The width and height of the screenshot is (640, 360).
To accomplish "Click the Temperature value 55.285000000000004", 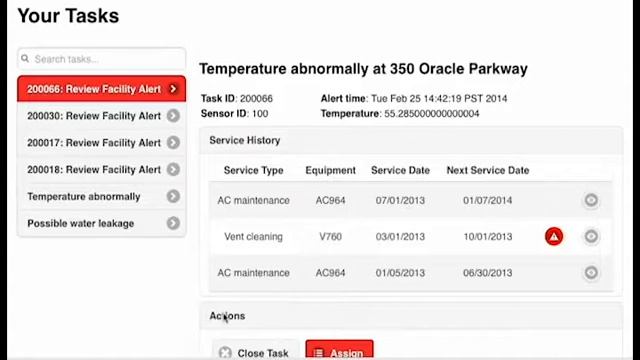I will [x=432, y=113].
